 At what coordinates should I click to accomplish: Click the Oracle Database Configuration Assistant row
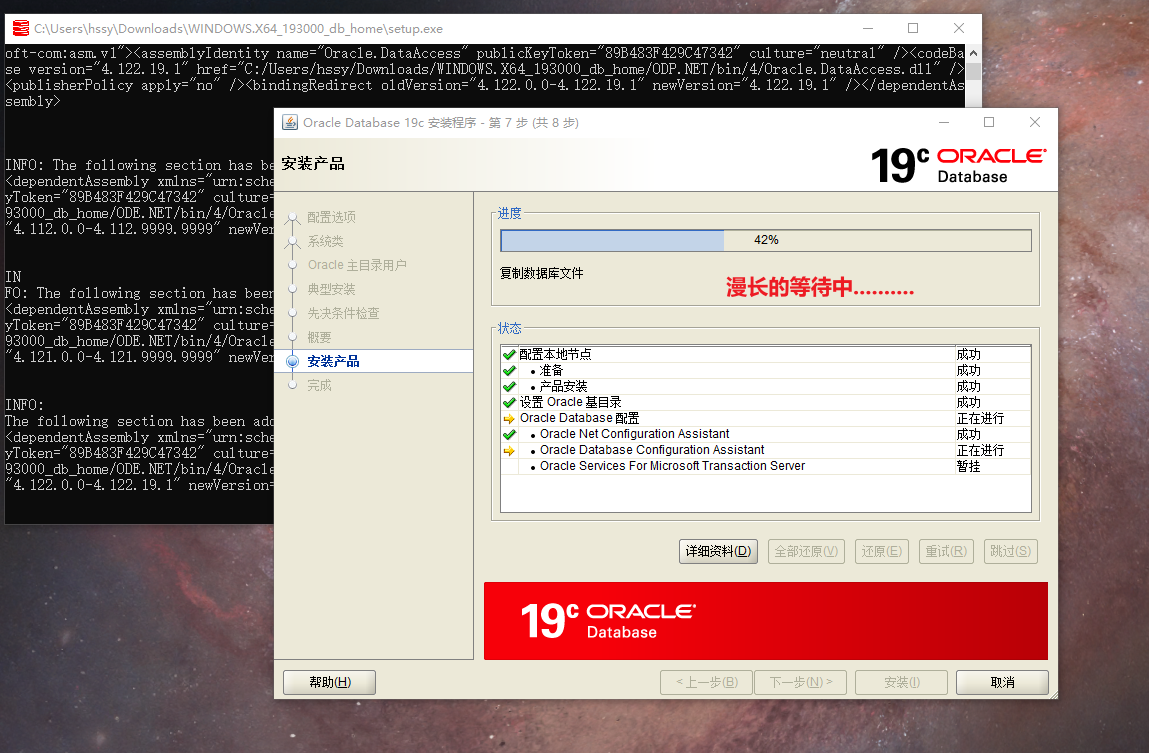click(x=766, y=450)
